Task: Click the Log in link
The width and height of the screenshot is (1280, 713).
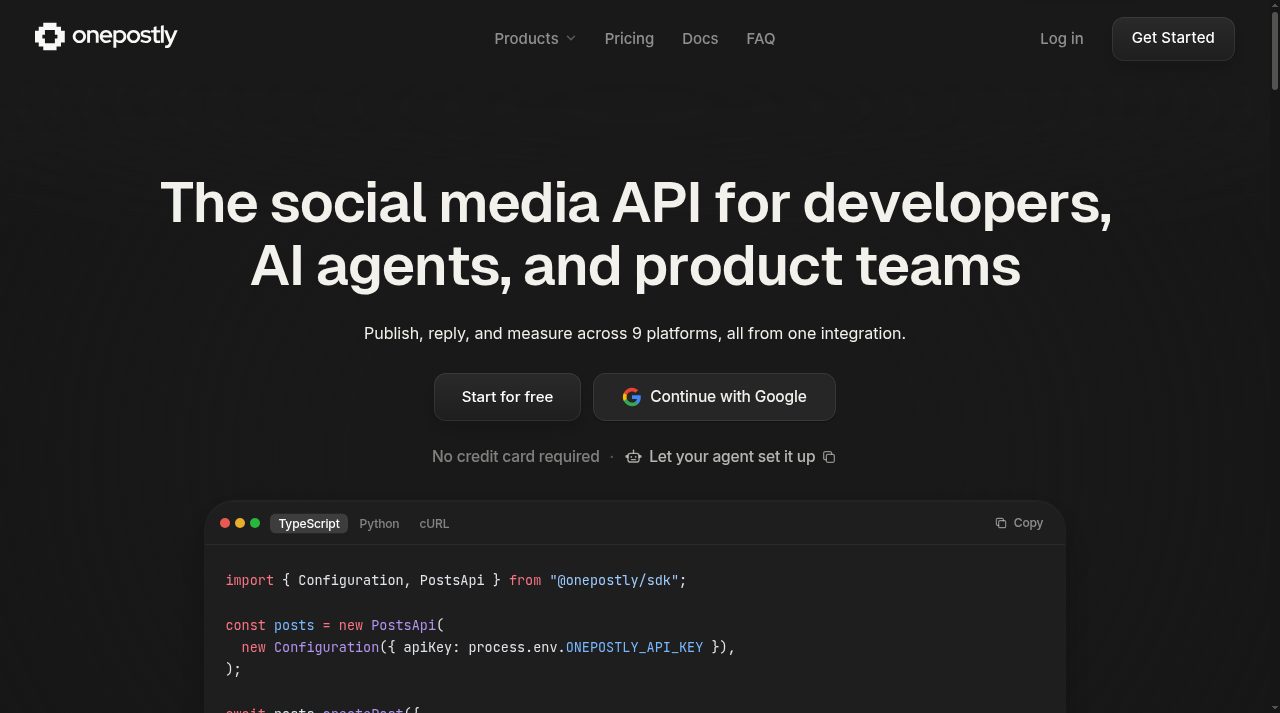Action: click(x=1061, y=38)
